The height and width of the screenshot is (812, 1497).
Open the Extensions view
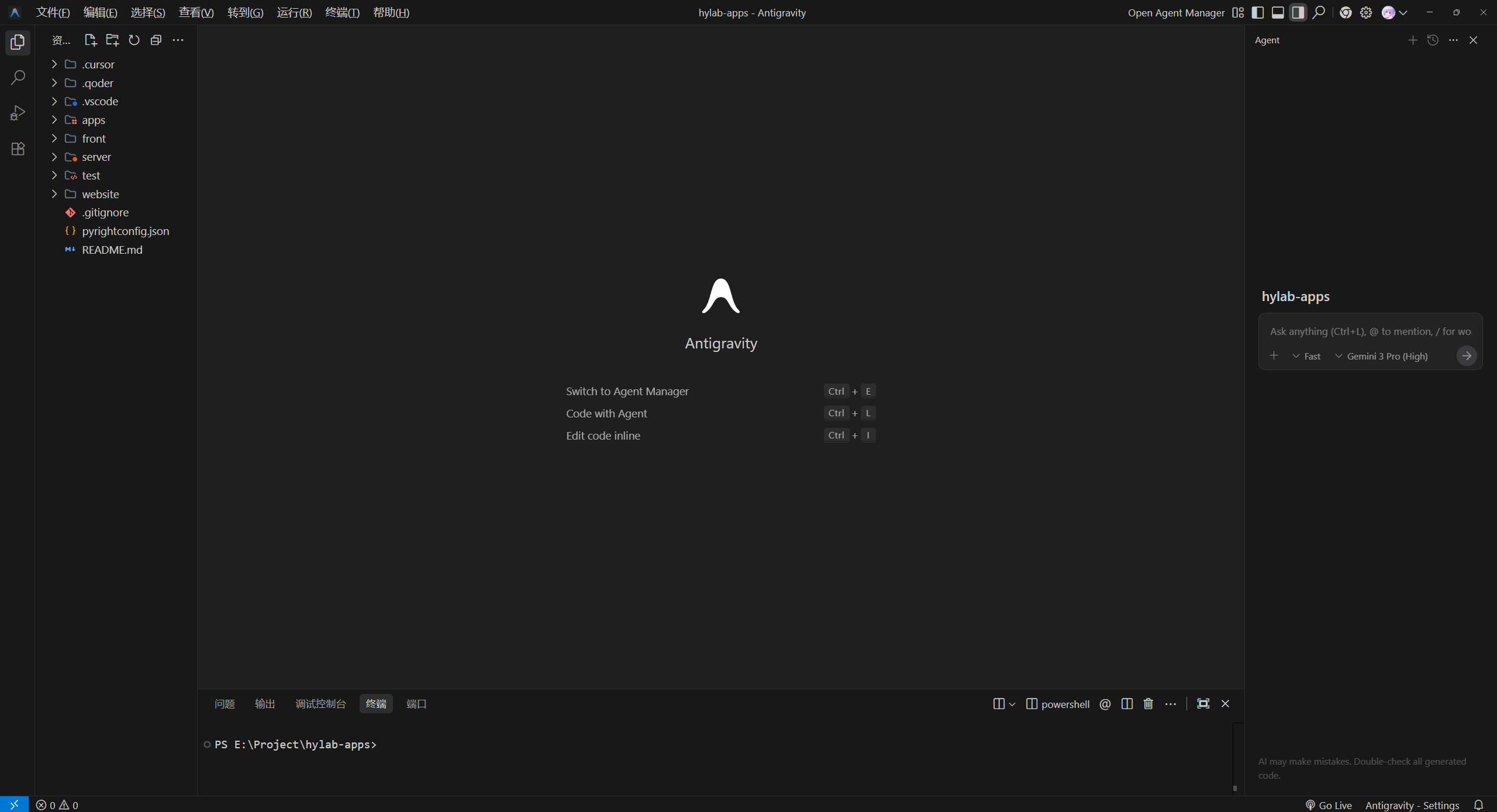coord(18,148)
